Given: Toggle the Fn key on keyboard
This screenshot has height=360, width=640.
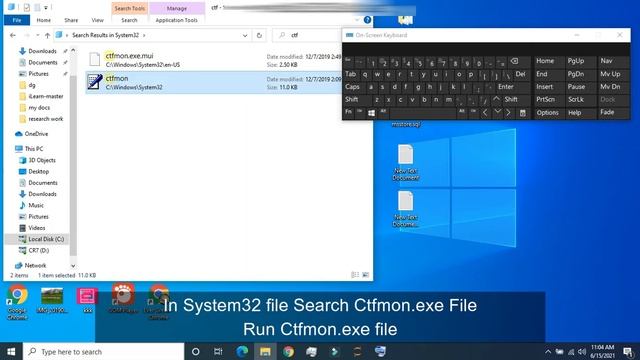Looking at the screenshot, I should click(x=348, y=112).
